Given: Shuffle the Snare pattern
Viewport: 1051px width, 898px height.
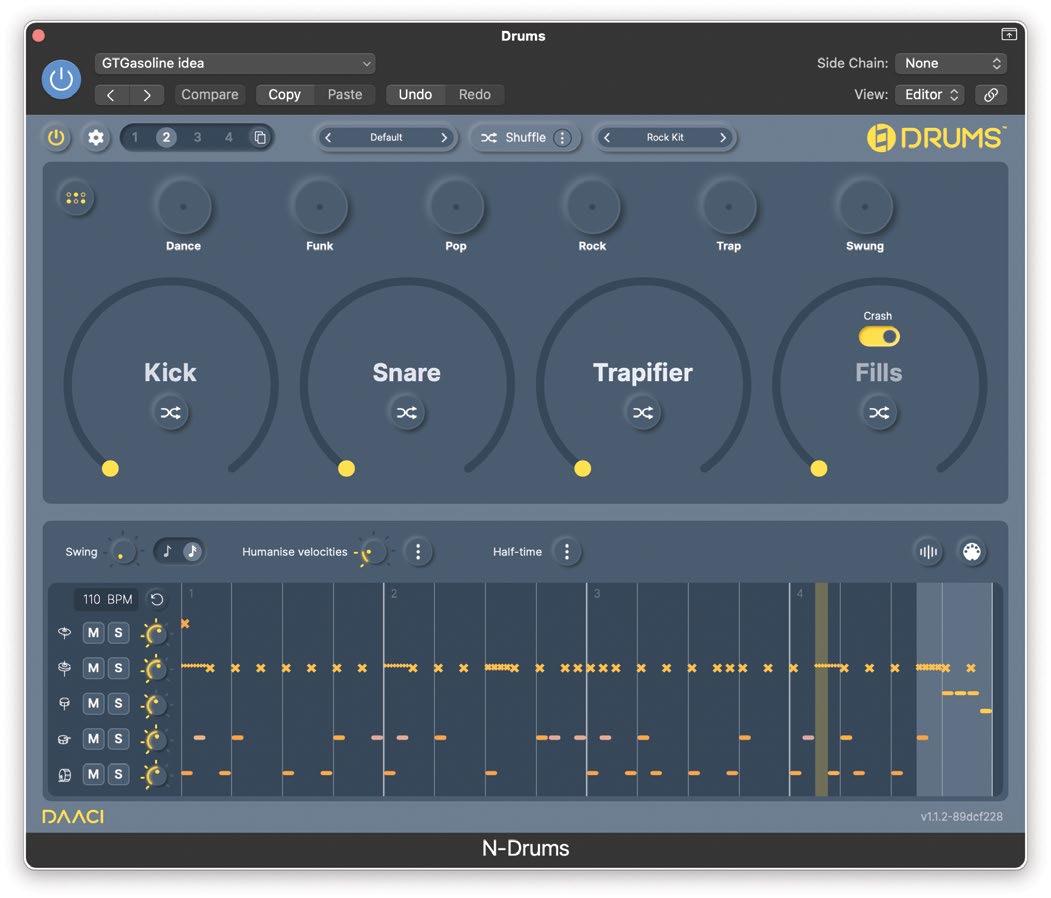Looking at the screenshot, I should point(406,412).
